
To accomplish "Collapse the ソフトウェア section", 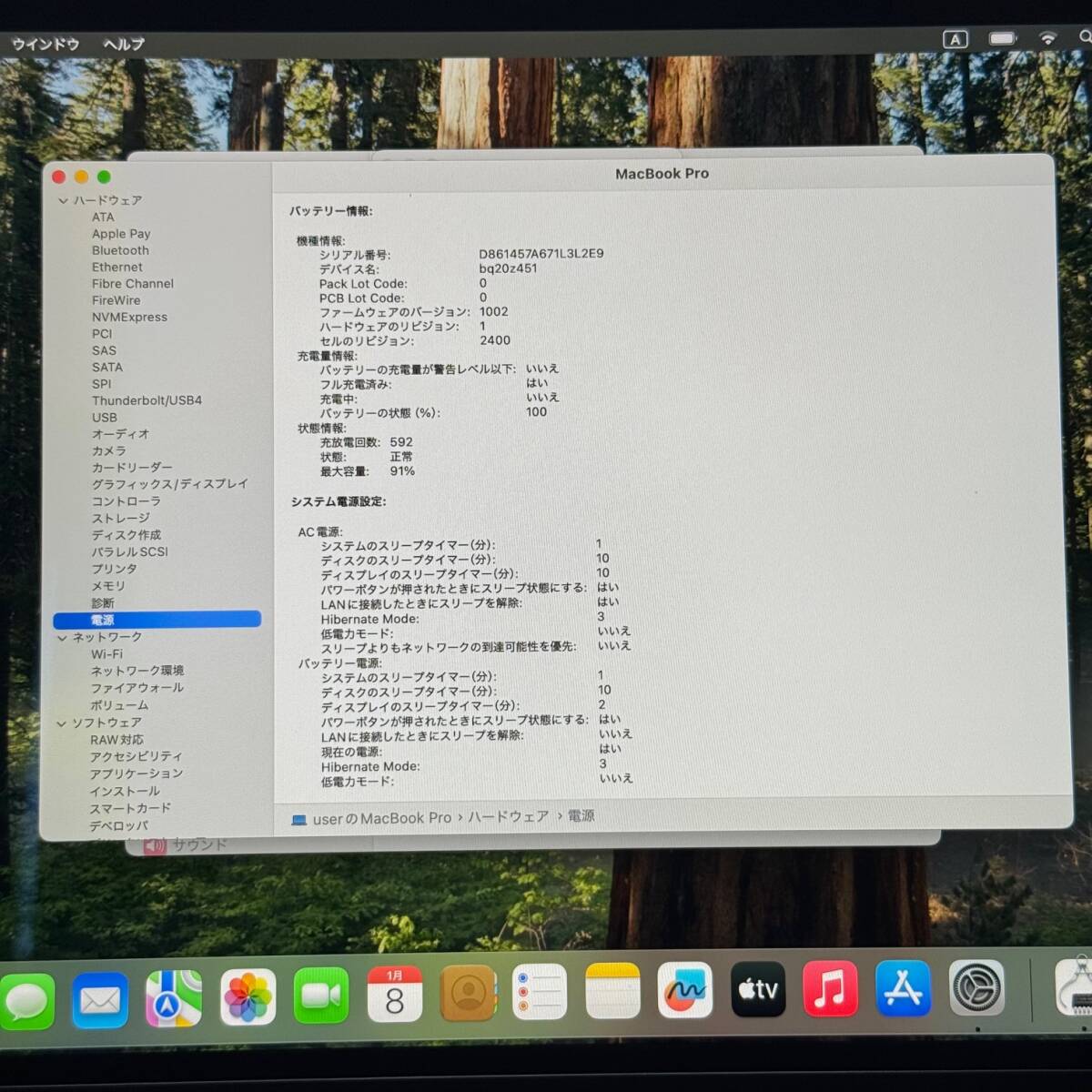I will point(62,723).
